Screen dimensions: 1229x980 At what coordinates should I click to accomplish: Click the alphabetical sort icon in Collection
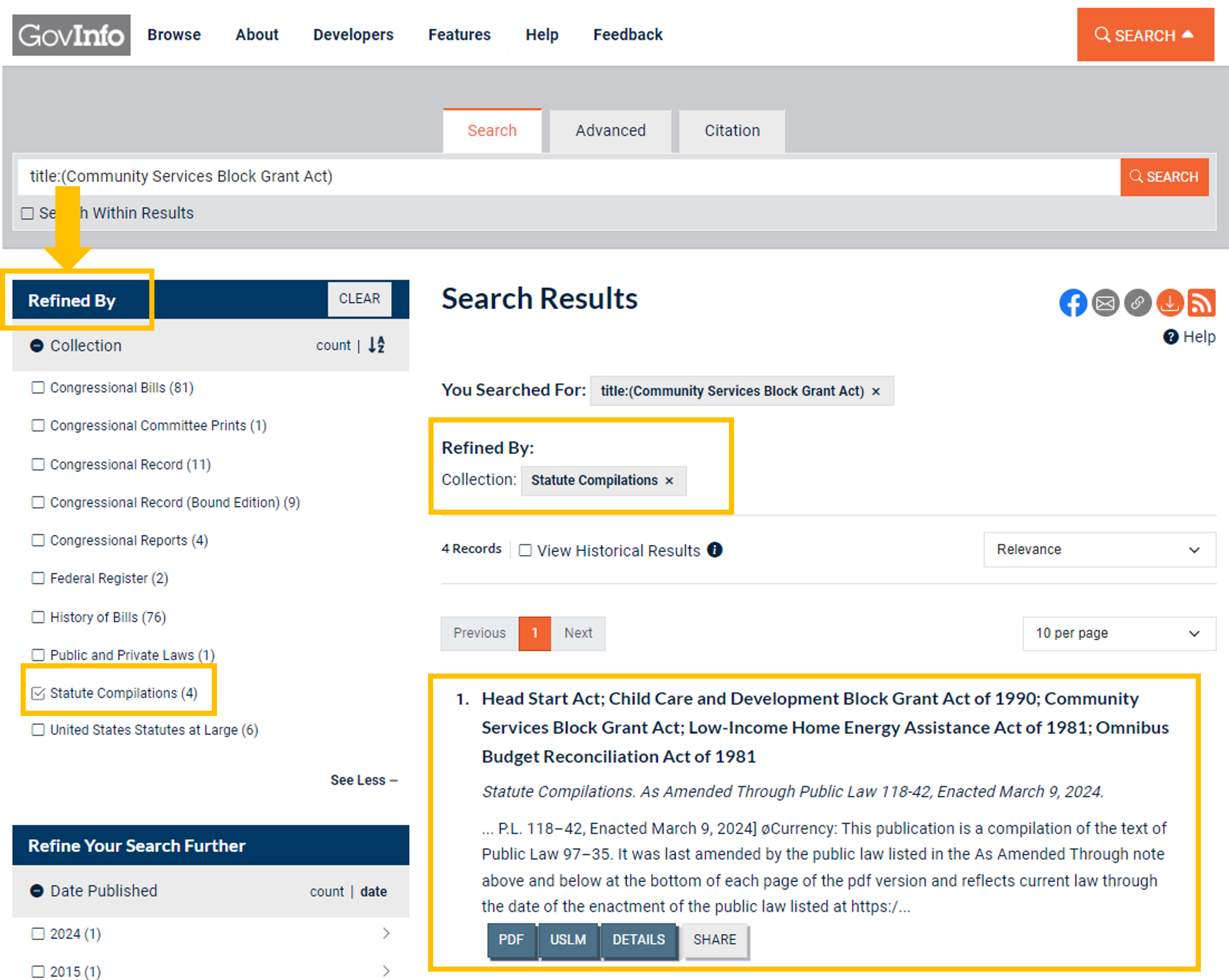(376, 345)
